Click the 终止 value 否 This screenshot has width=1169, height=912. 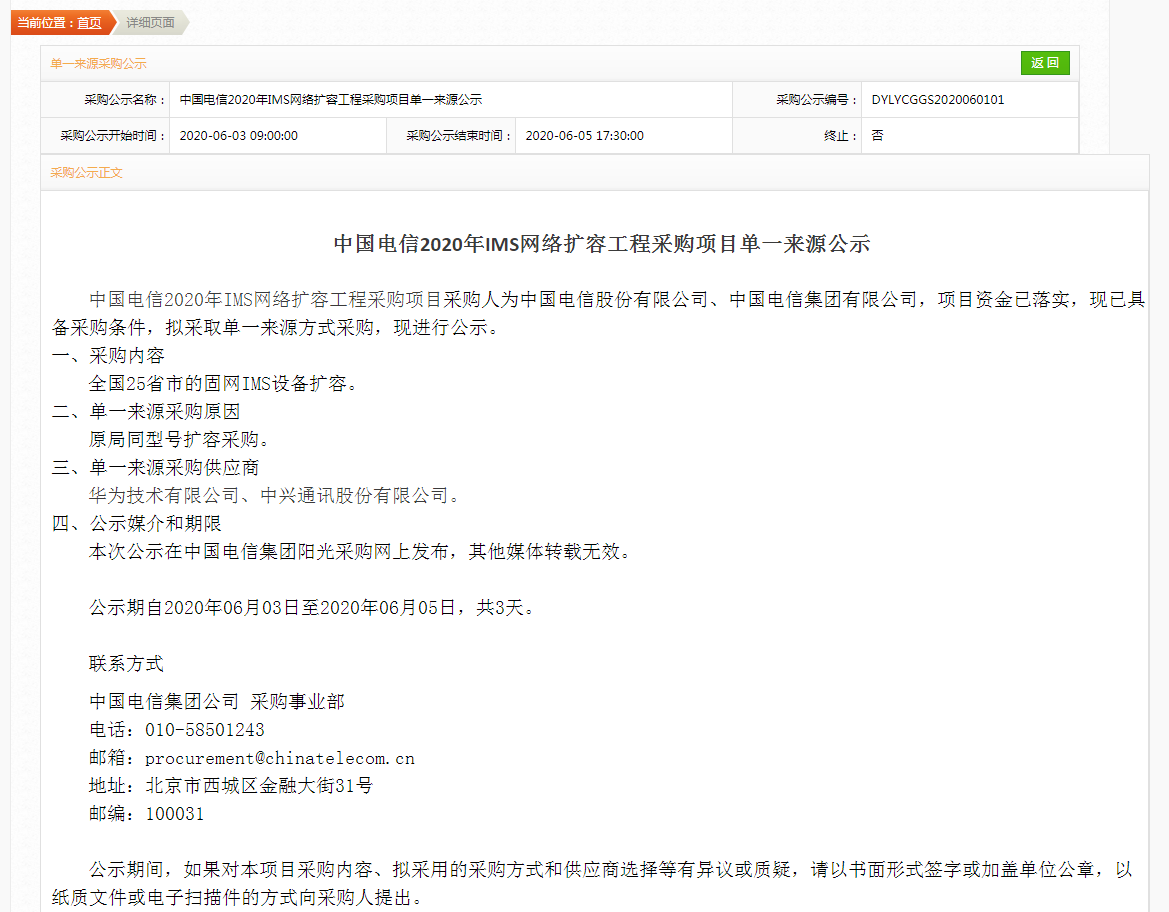[x=877, y=135]
